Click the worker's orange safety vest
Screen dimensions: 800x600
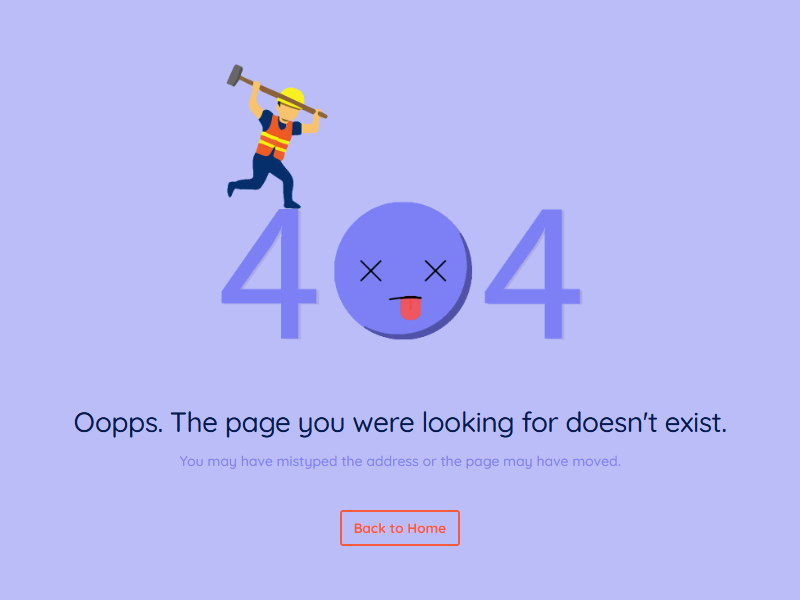coord(275,138)
